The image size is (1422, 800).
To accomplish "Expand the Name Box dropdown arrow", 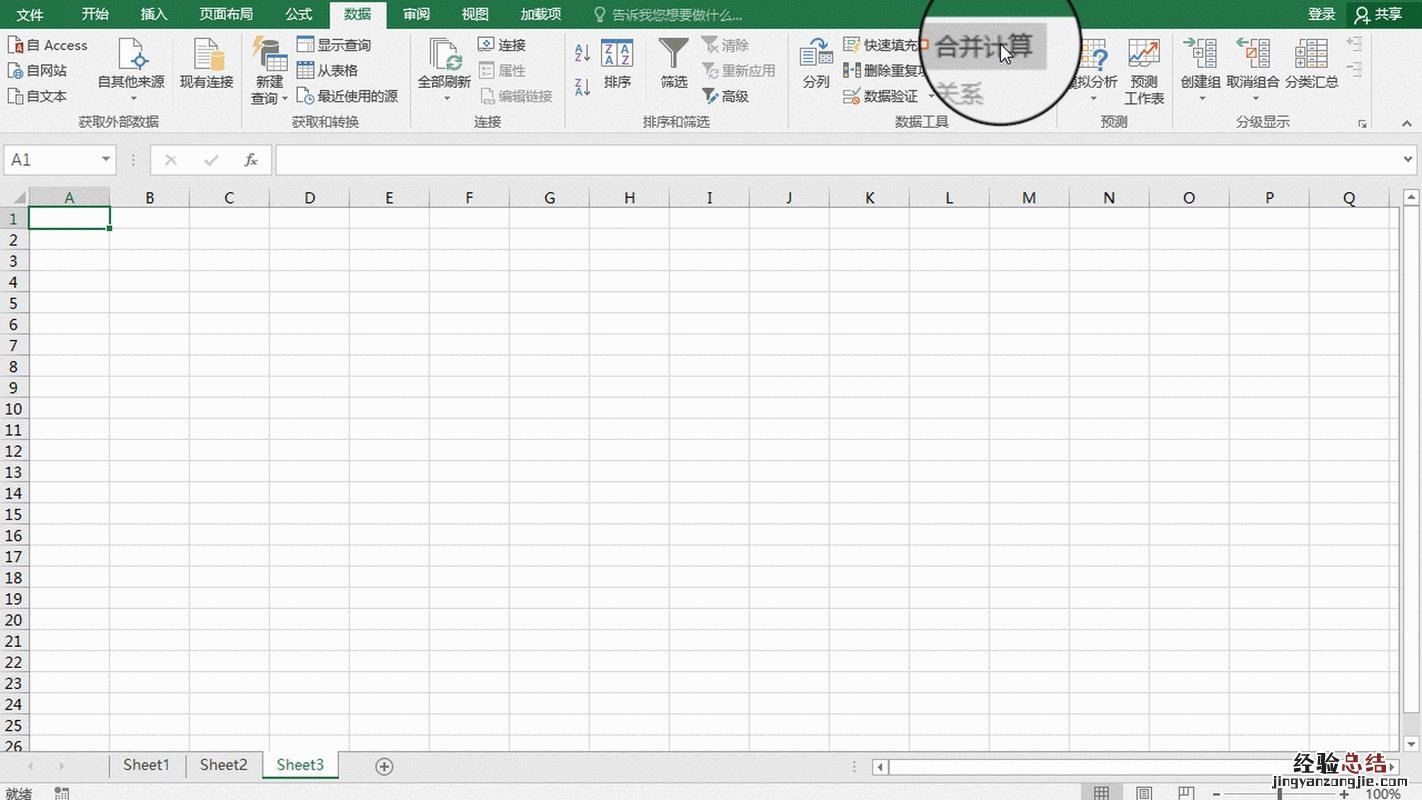I will [x=106, y=160].
